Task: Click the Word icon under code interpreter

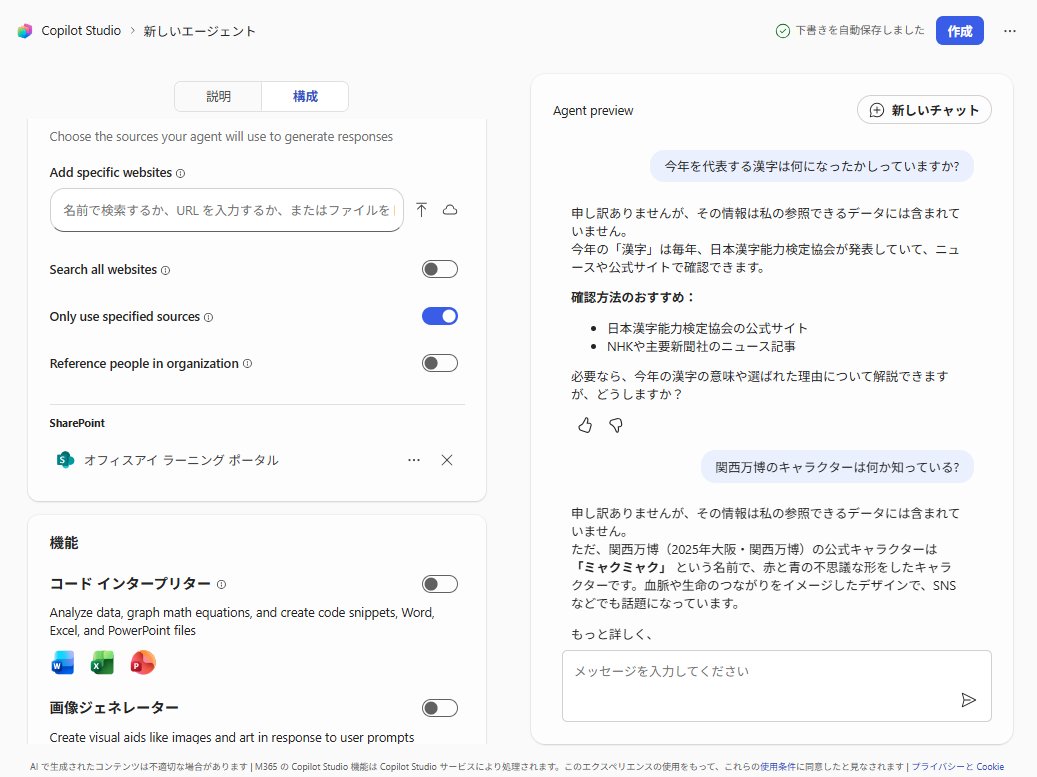Action: point(63,663)
